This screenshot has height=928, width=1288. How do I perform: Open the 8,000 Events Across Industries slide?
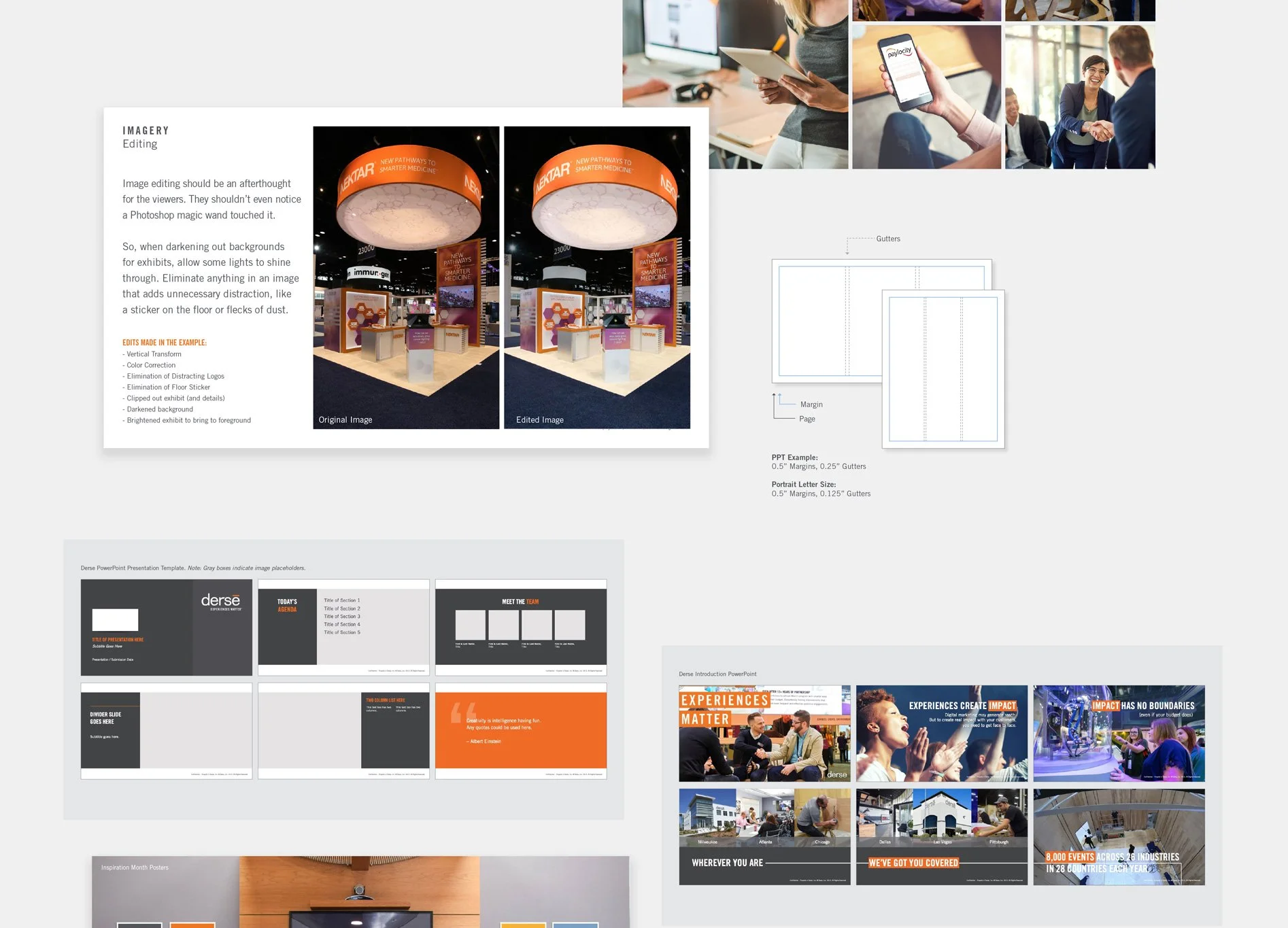[x=1119, y=837]
